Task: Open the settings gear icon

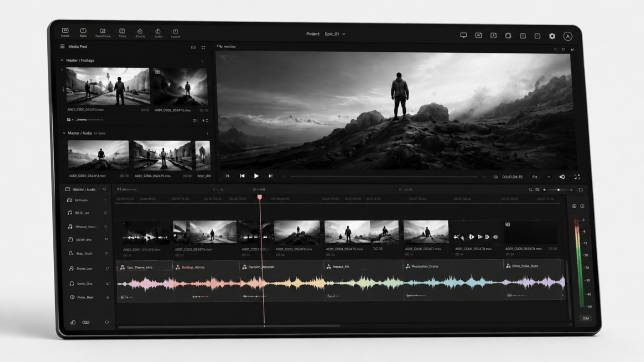Action: [x=552, y=36]
